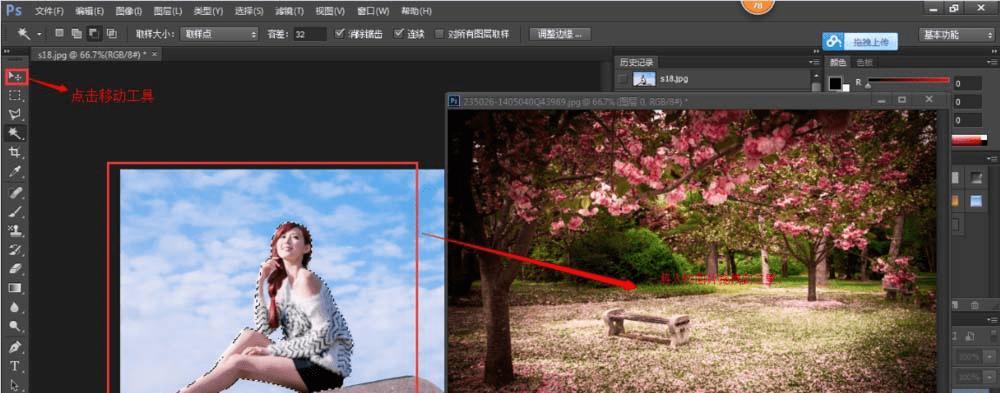Select the Polygonal Lasso tool
This screenshot has width=1000, height=393.
pyautogui.click(x=15, y=114)
